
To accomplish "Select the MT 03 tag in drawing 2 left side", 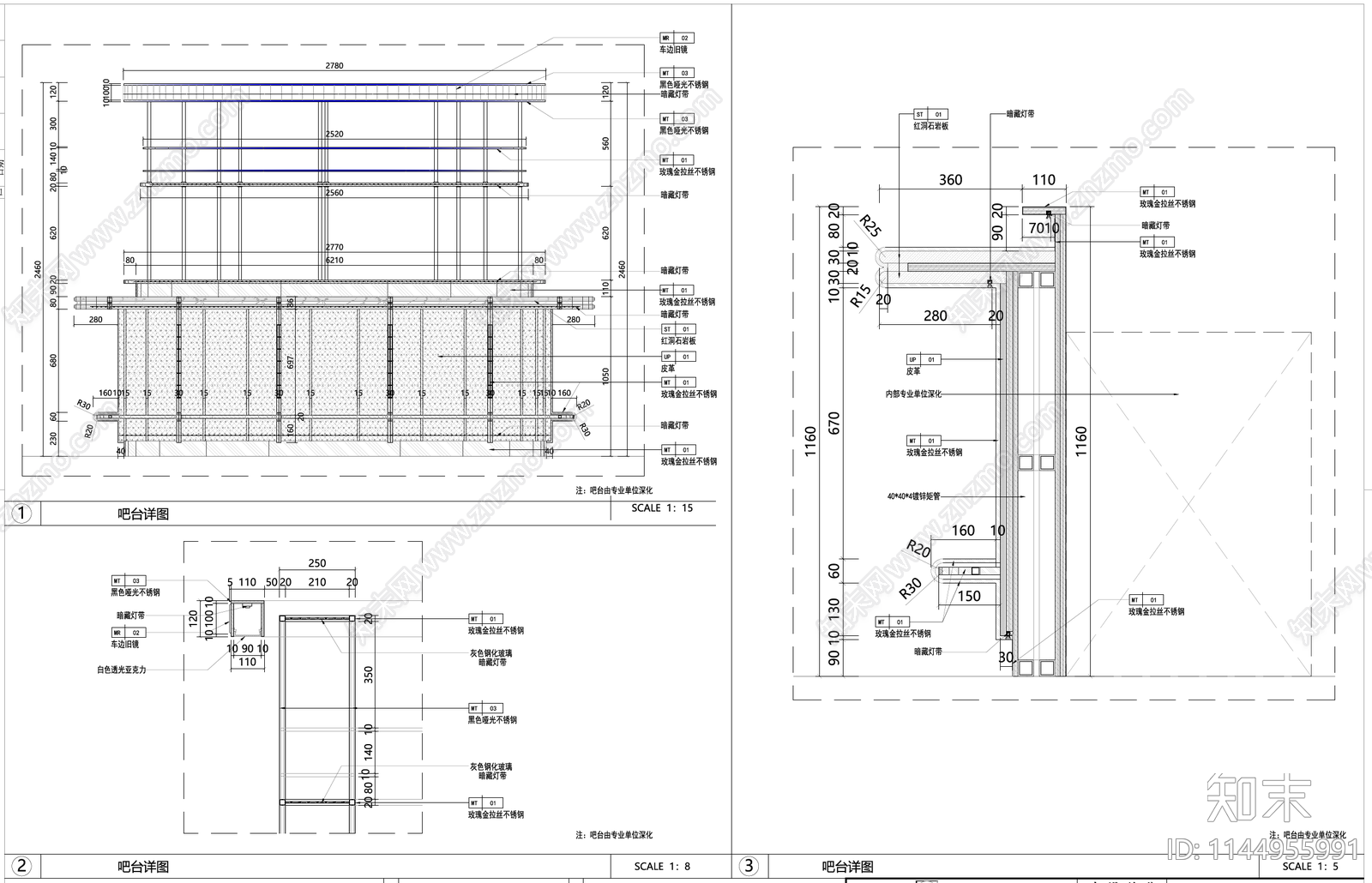I will click(x=129, y=580).
